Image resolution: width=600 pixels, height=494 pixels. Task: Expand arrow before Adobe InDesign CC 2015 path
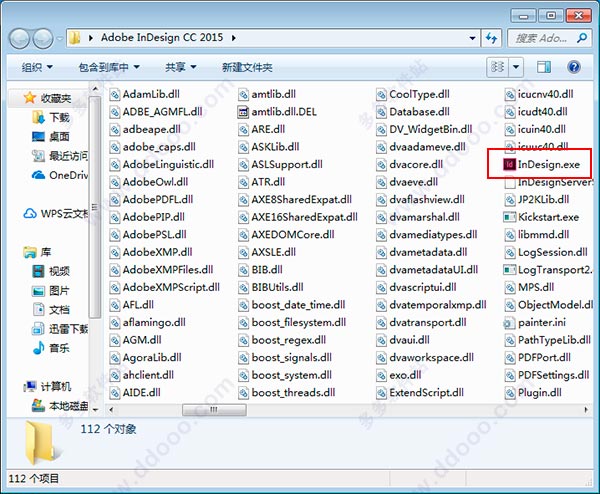pos(91,38)
